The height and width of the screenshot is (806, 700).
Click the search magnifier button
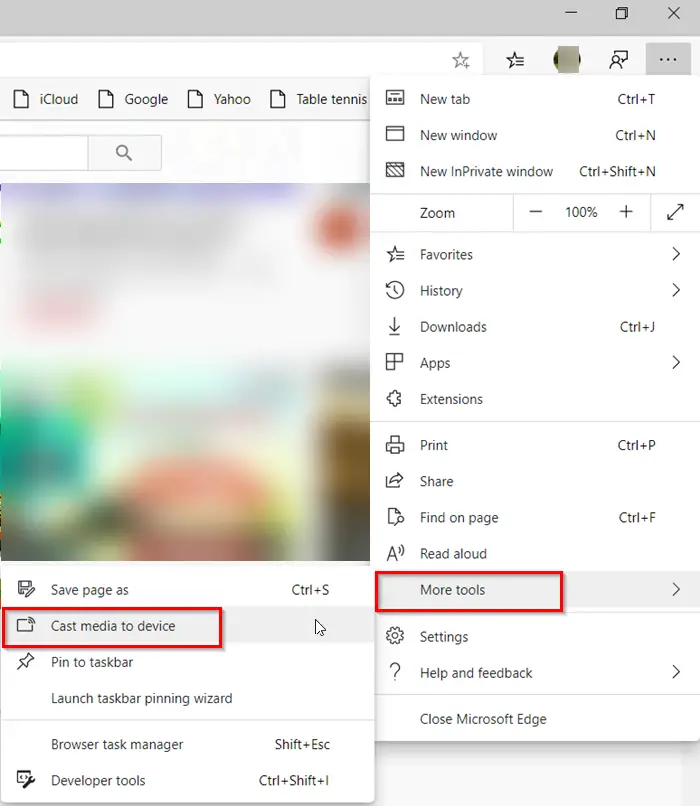pos(124,153)
